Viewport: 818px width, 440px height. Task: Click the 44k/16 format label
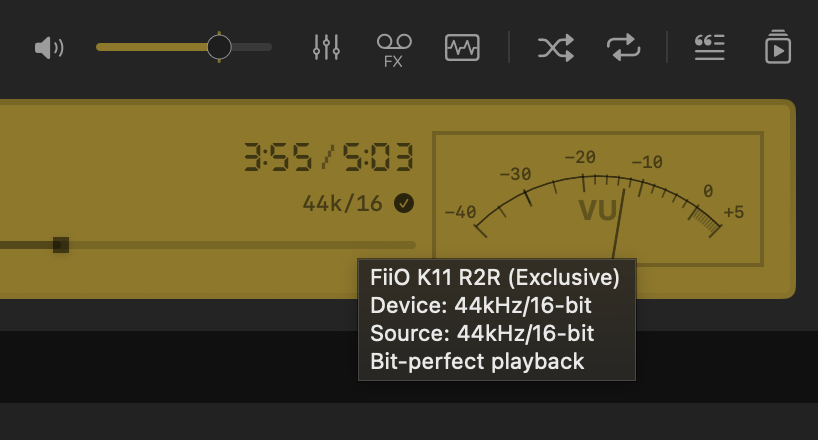(342, 203)
